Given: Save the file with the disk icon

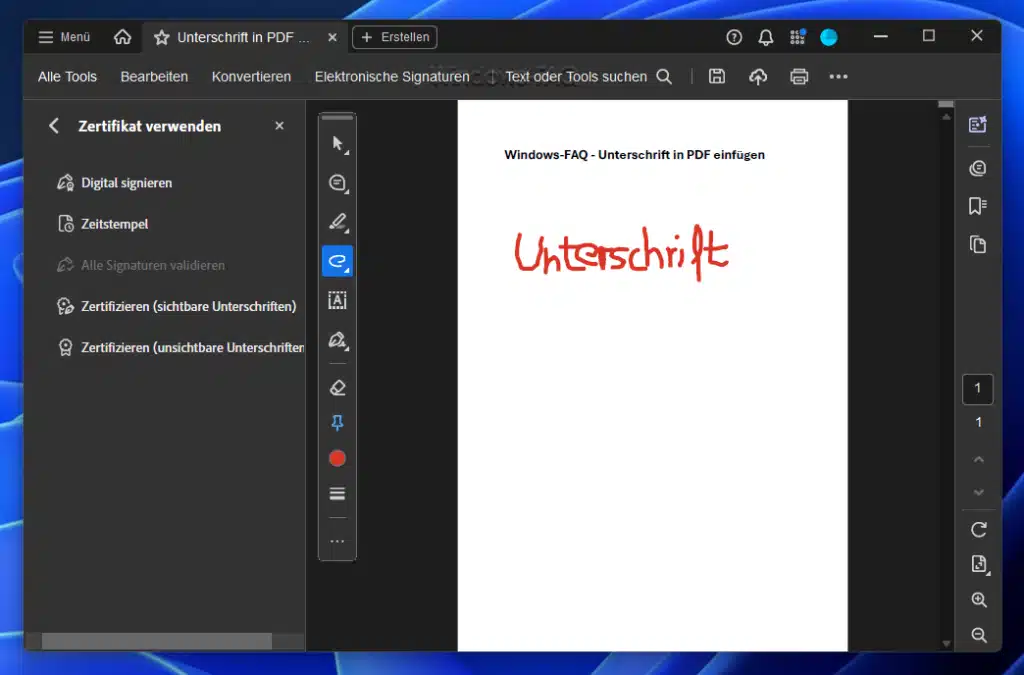Looking at the screenshot, I should pos(717,76).
